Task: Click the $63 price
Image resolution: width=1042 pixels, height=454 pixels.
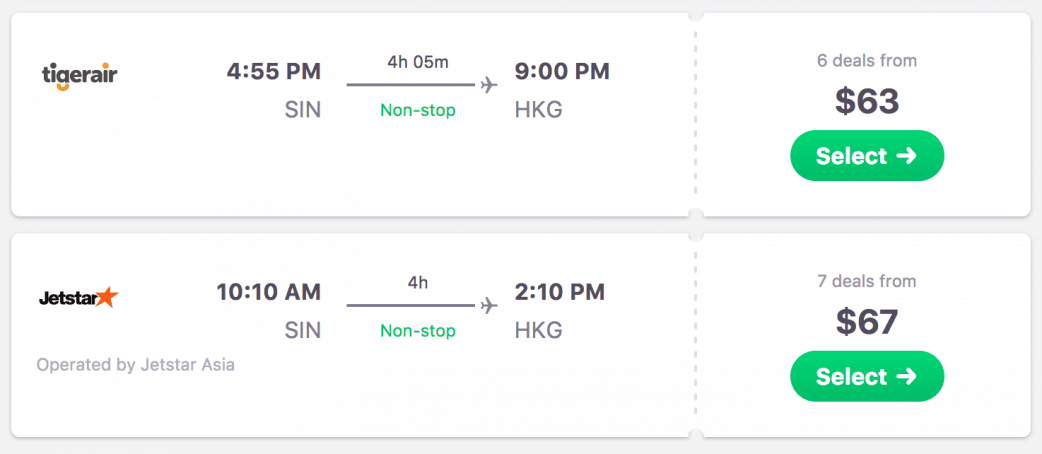Action: point(866,102)
